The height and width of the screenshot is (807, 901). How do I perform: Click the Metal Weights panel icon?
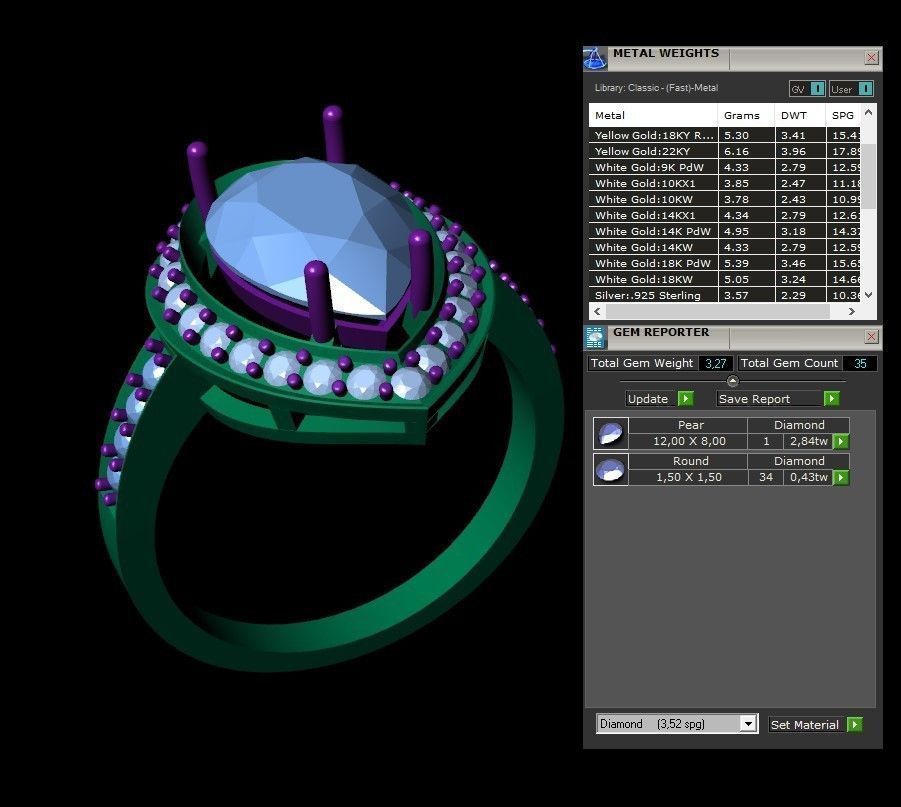coord(595,58)
